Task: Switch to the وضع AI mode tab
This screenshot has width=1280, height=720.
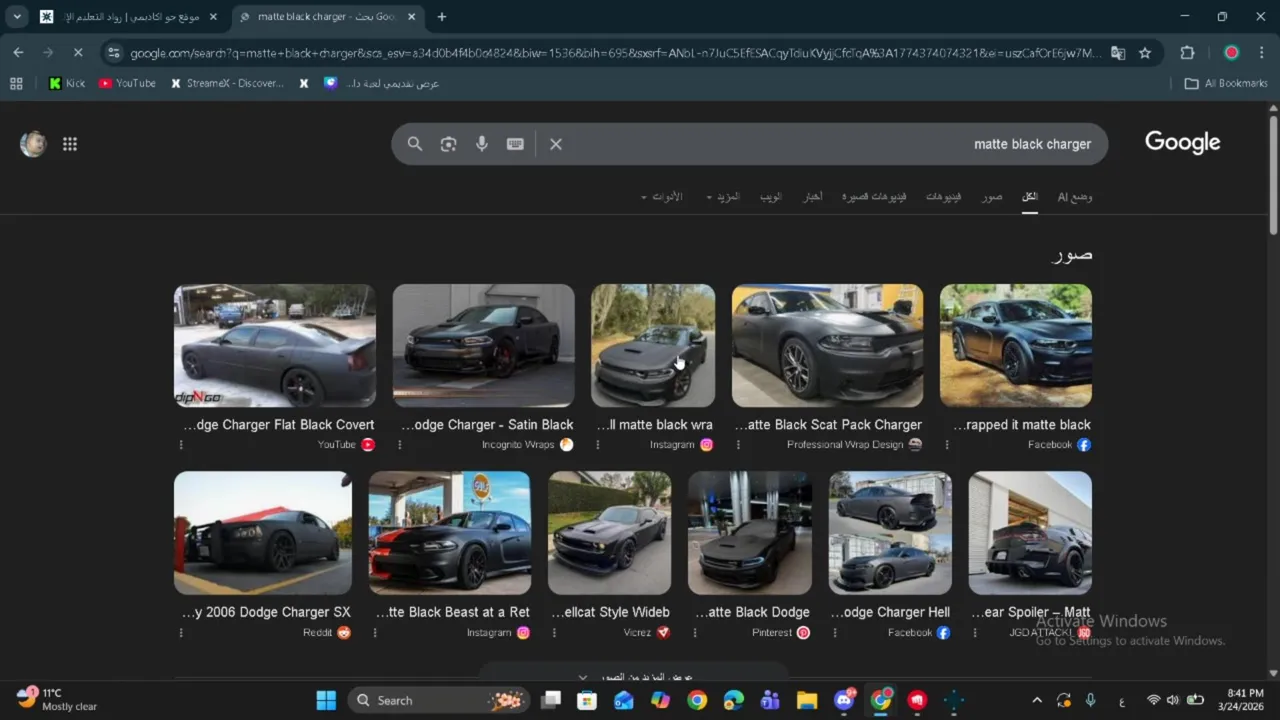Action: click(1075, 197)
